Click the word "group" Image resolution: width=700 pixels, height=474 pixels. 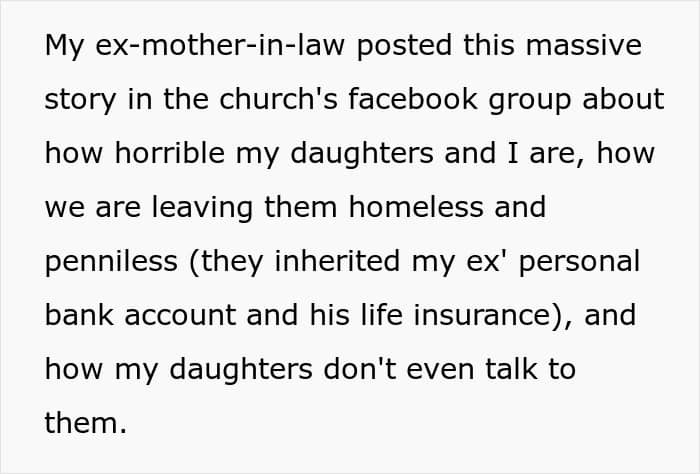530,101
